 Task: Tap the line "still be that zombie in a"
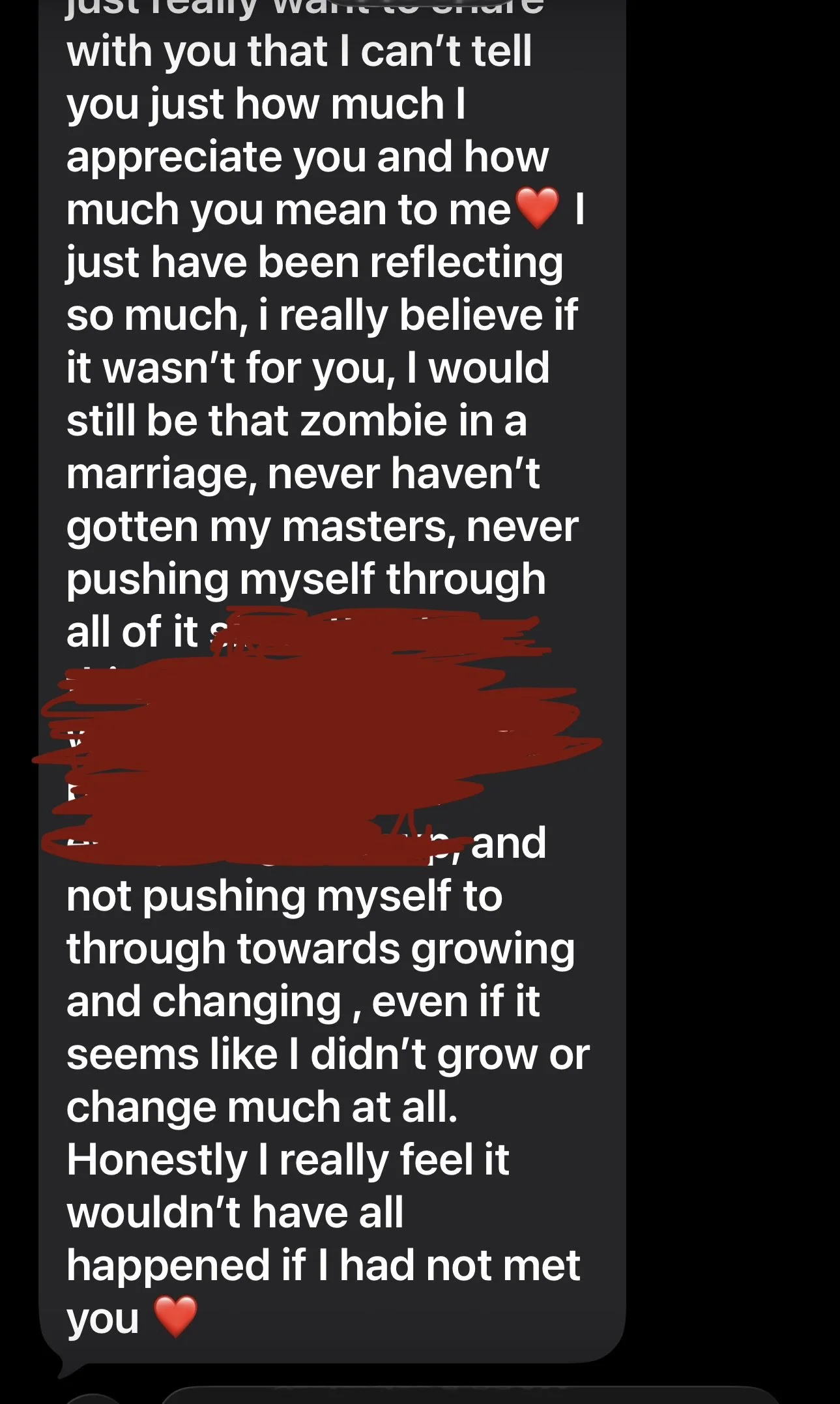coord(297,420)
